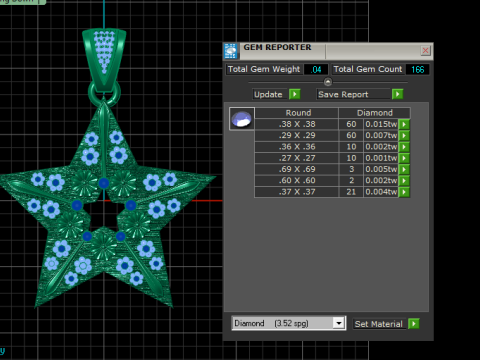Select the .27 X .27 size cell

[297, 158]
